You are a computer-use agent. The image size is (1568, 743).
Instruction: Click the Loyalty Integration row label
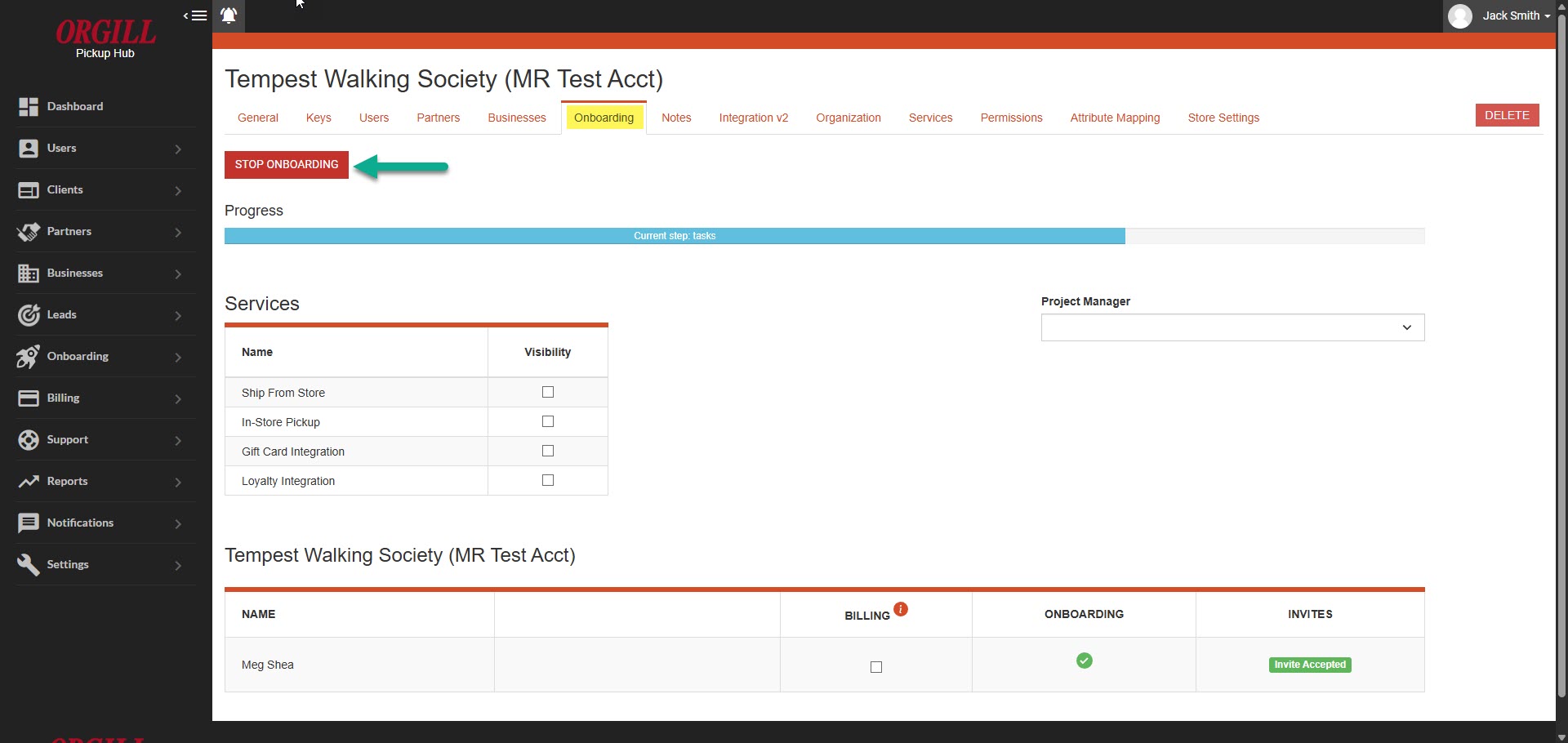tap(288, 481)
